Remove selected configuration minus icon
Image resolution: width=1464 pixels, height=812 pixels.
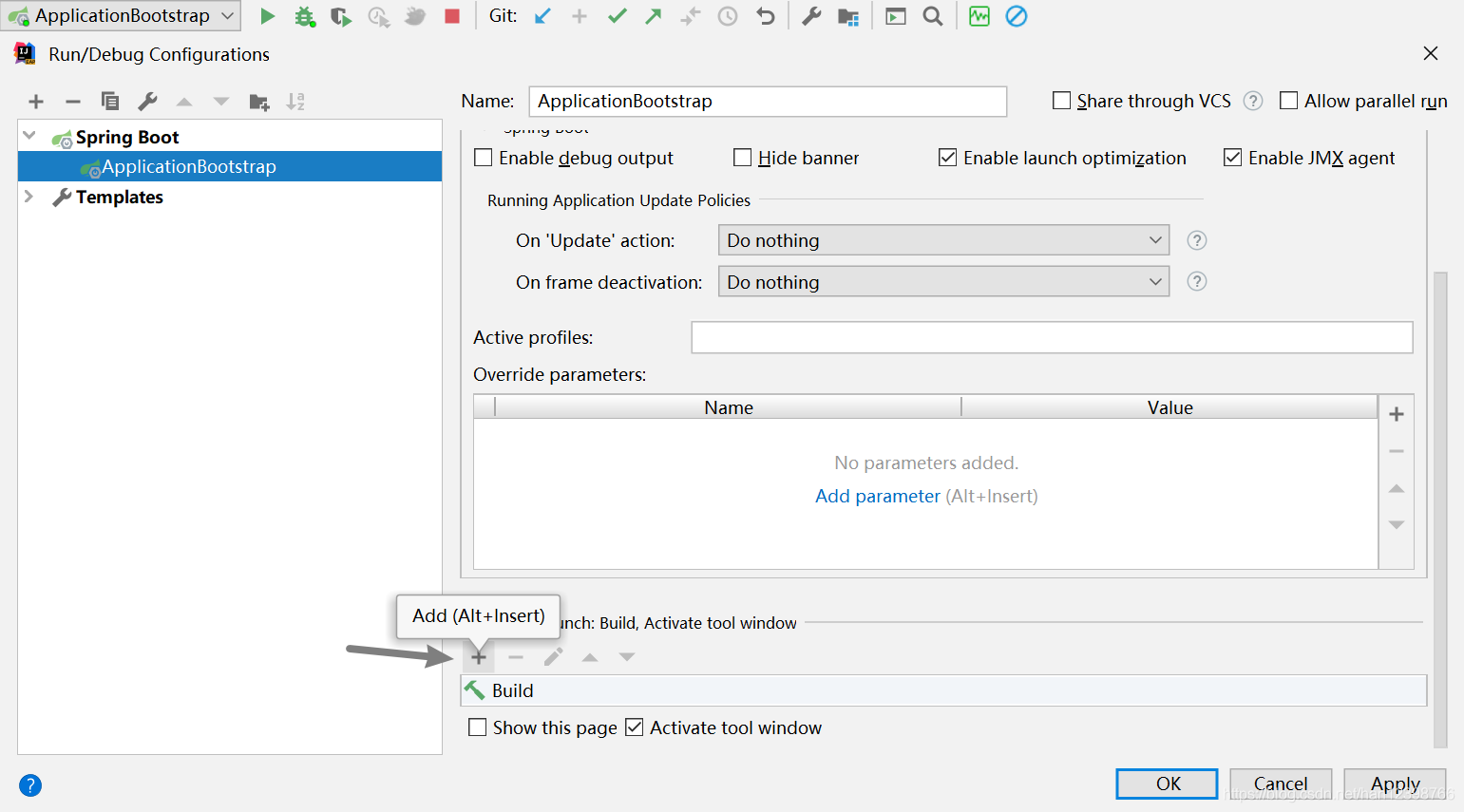73,102
